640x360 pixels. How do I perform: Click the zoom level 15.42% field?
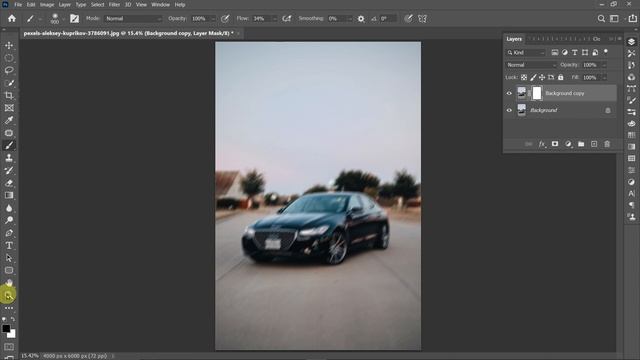(x=30, y=356)
